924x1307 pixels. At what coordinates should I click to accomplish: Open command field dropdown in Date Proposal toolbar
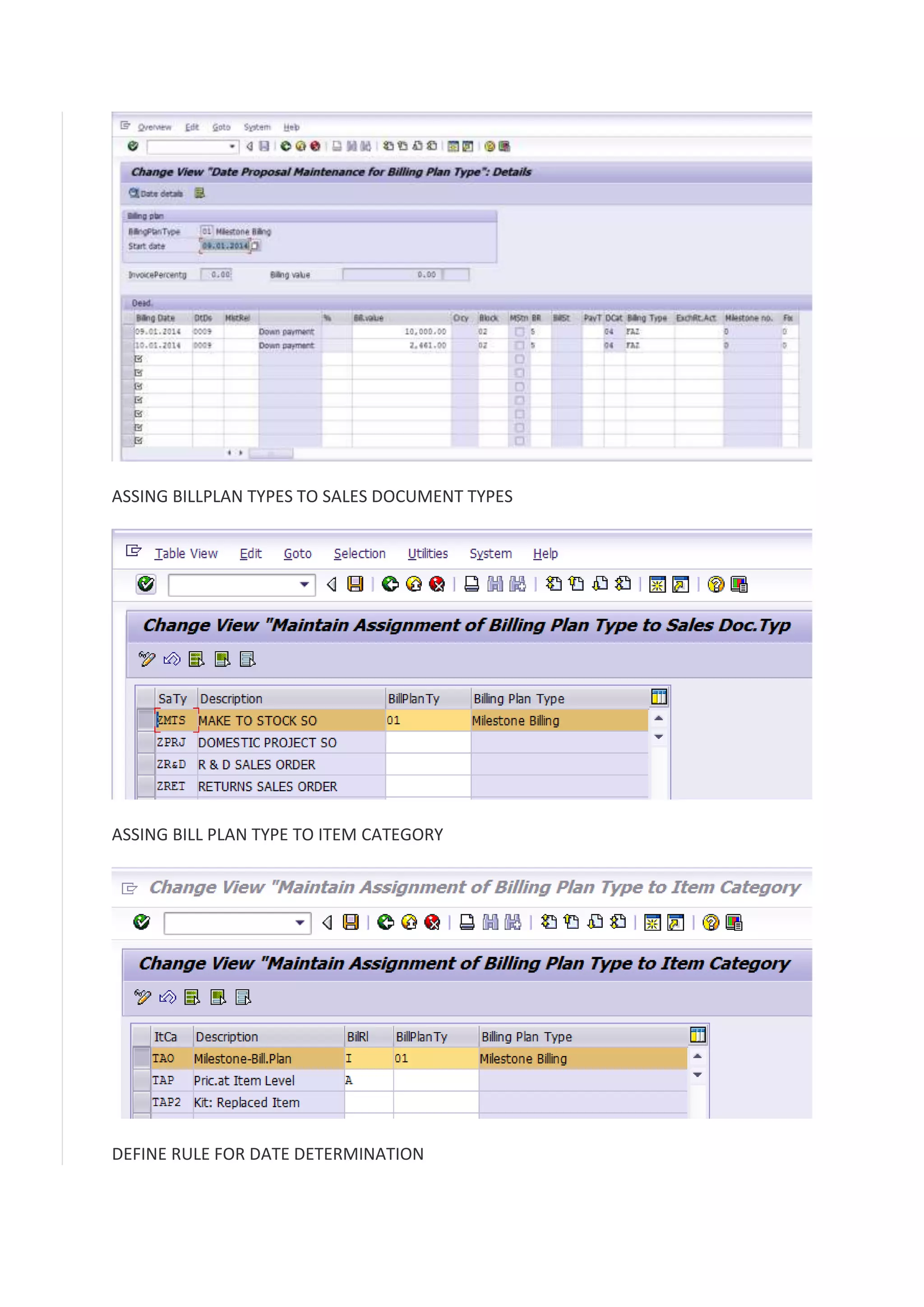click(231, 146)
